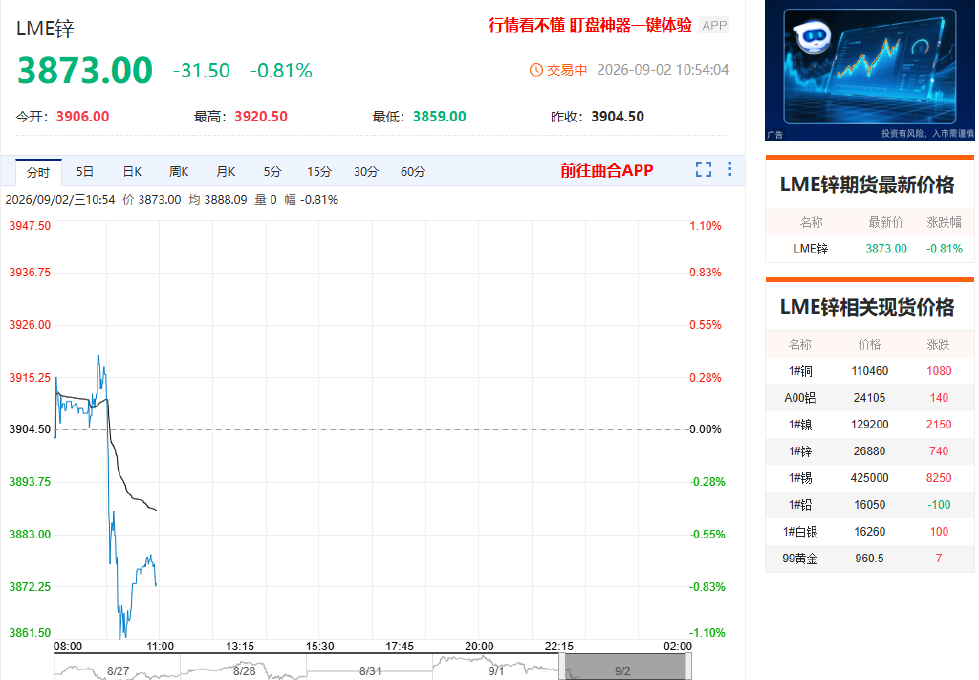Switch to the 日K chart tab
This screenshot has width=979, height=680.
(x=132, y=172)
